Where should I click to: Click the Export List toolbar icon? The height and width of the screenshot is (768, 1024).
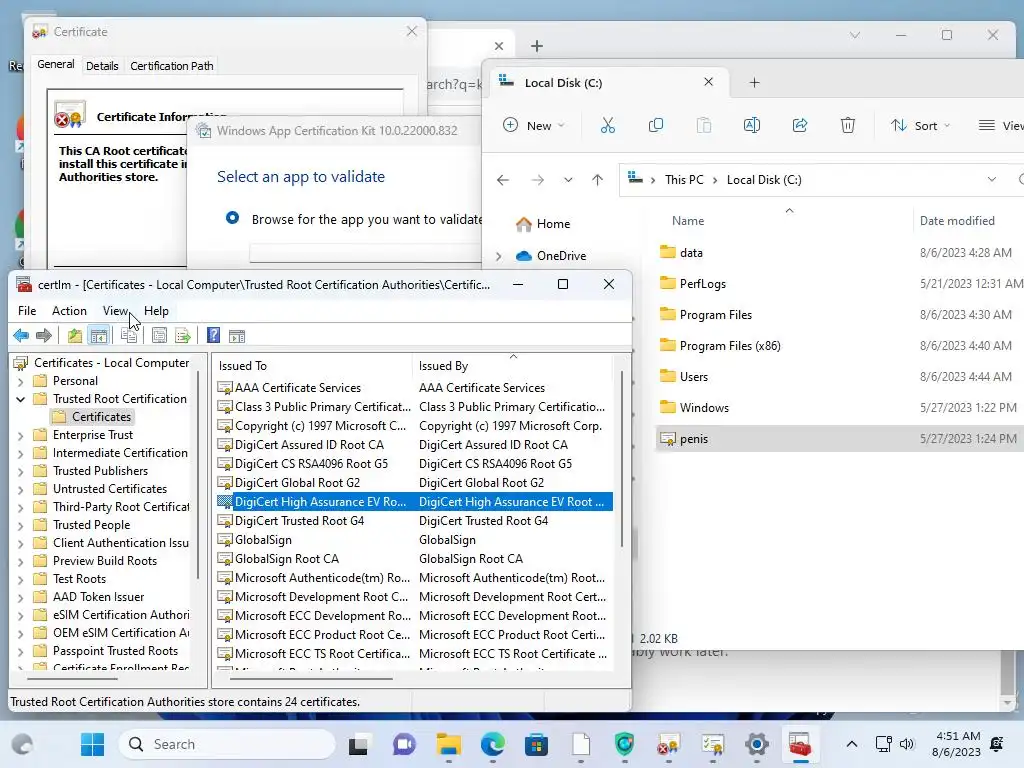[x=183, y=336]
